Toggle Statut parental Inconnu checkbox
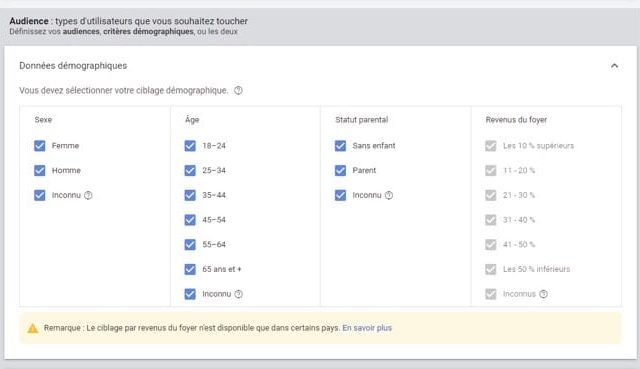 point(340,195)
